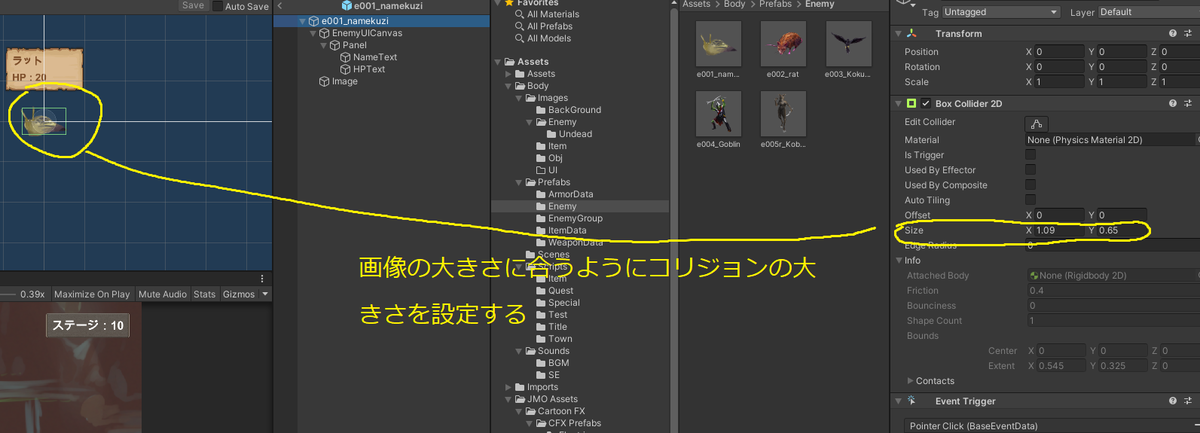Screen dimensions: 1200x433
Task: Click the Box Collider 2D component icon
Action: [x=912, y=104]
